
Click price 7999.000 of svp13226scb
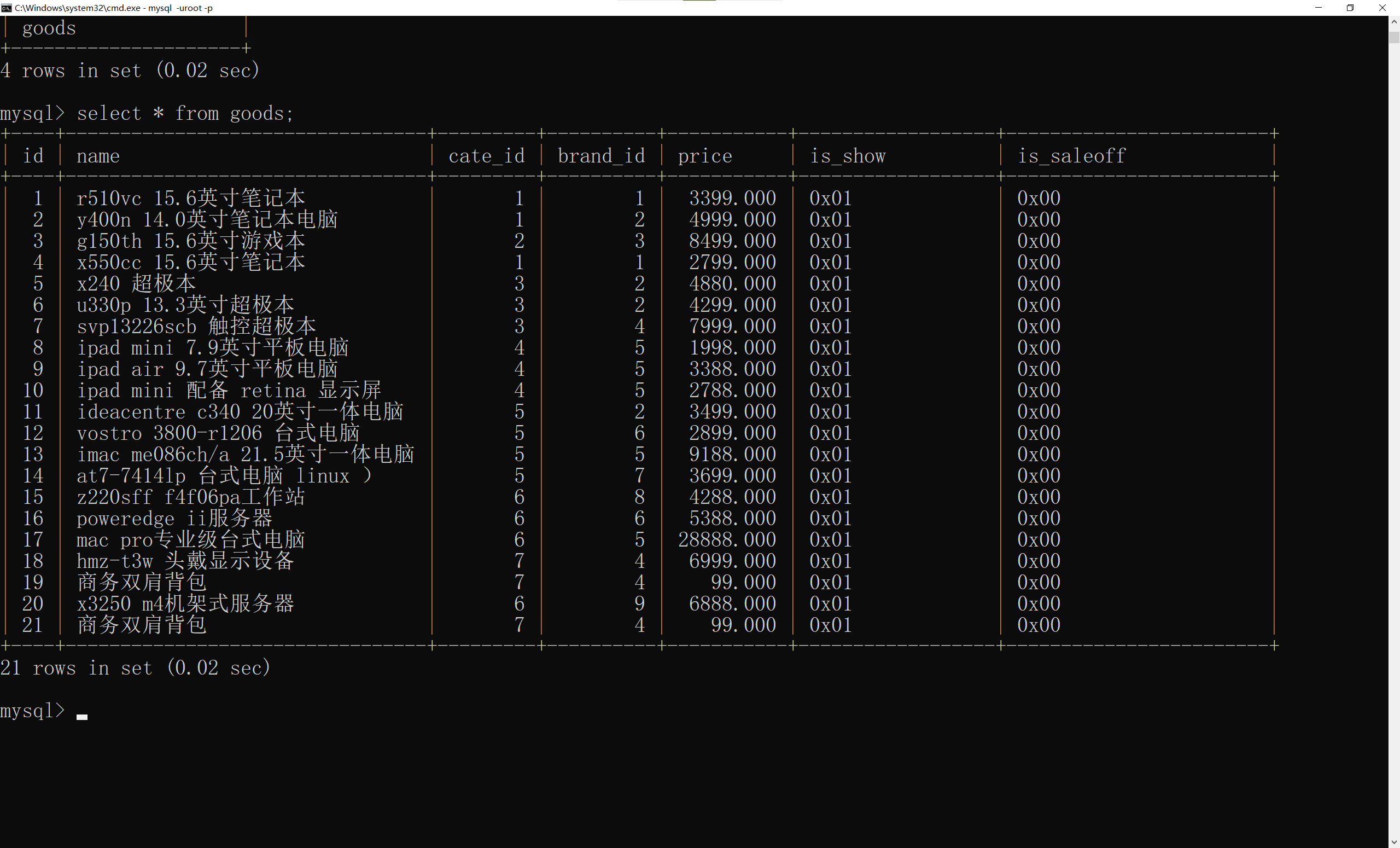[x=732, y=326]
